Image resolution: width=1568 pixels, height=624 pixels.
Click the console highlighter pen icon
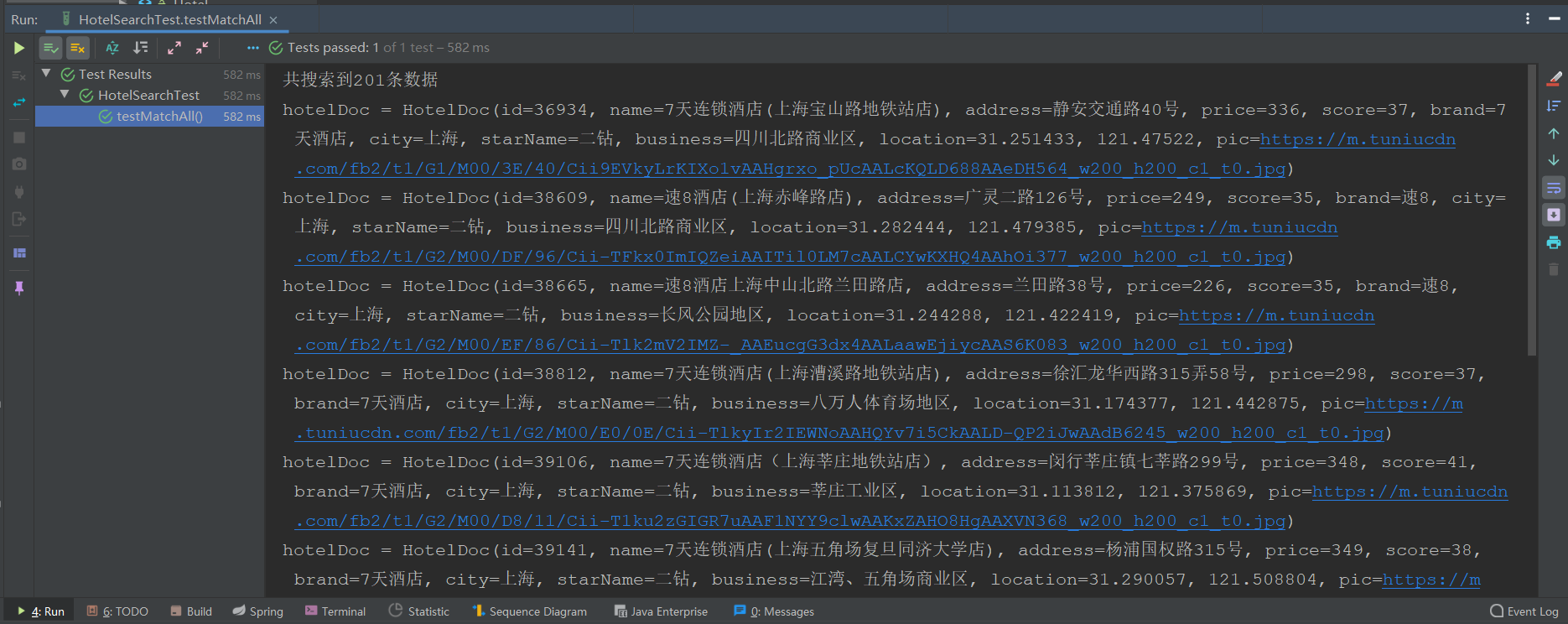(1554, 78)
